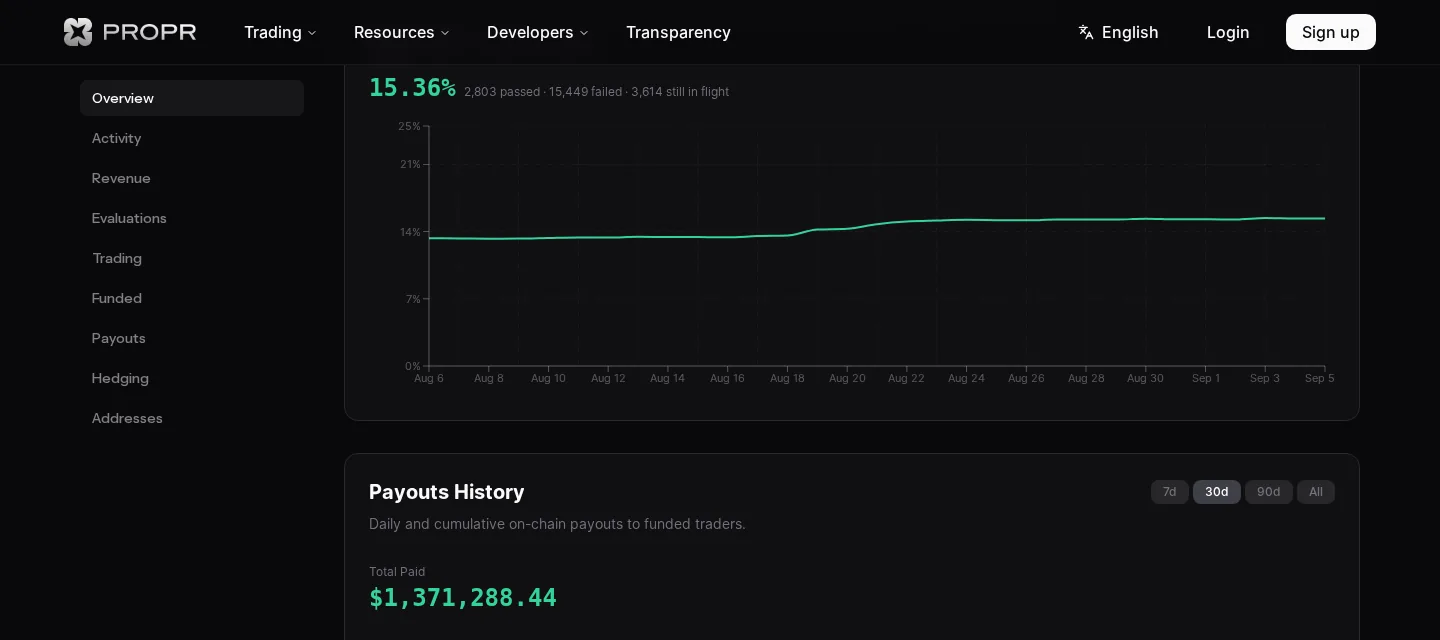Screen dimensions: 1440x640
Task: Expand the Developers dropdown menu
Action: [538, 32]
